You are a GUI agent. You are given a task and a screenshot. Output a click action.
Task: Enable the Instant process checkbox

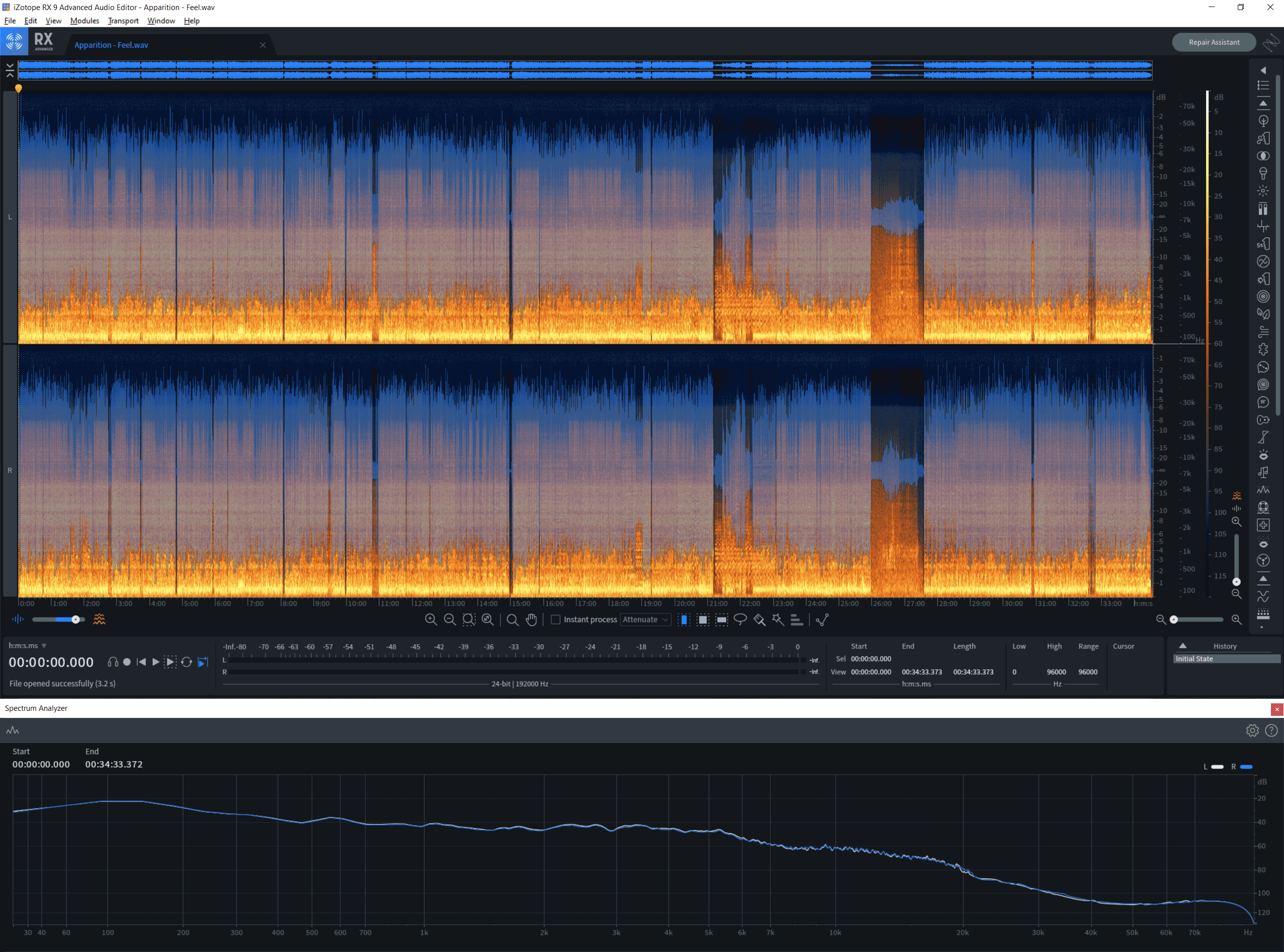coord(555,619)
